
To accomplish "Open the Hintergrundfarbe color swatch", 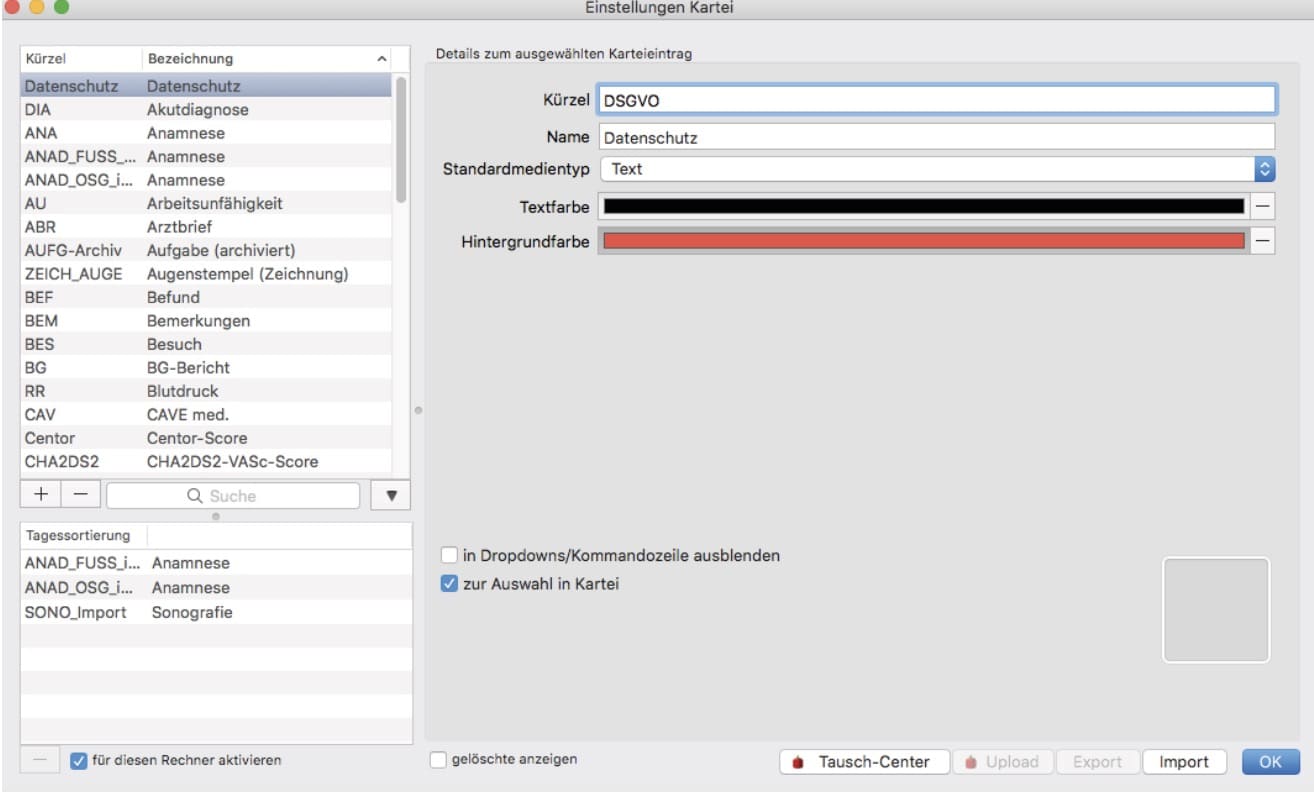I will pos(920,240).
